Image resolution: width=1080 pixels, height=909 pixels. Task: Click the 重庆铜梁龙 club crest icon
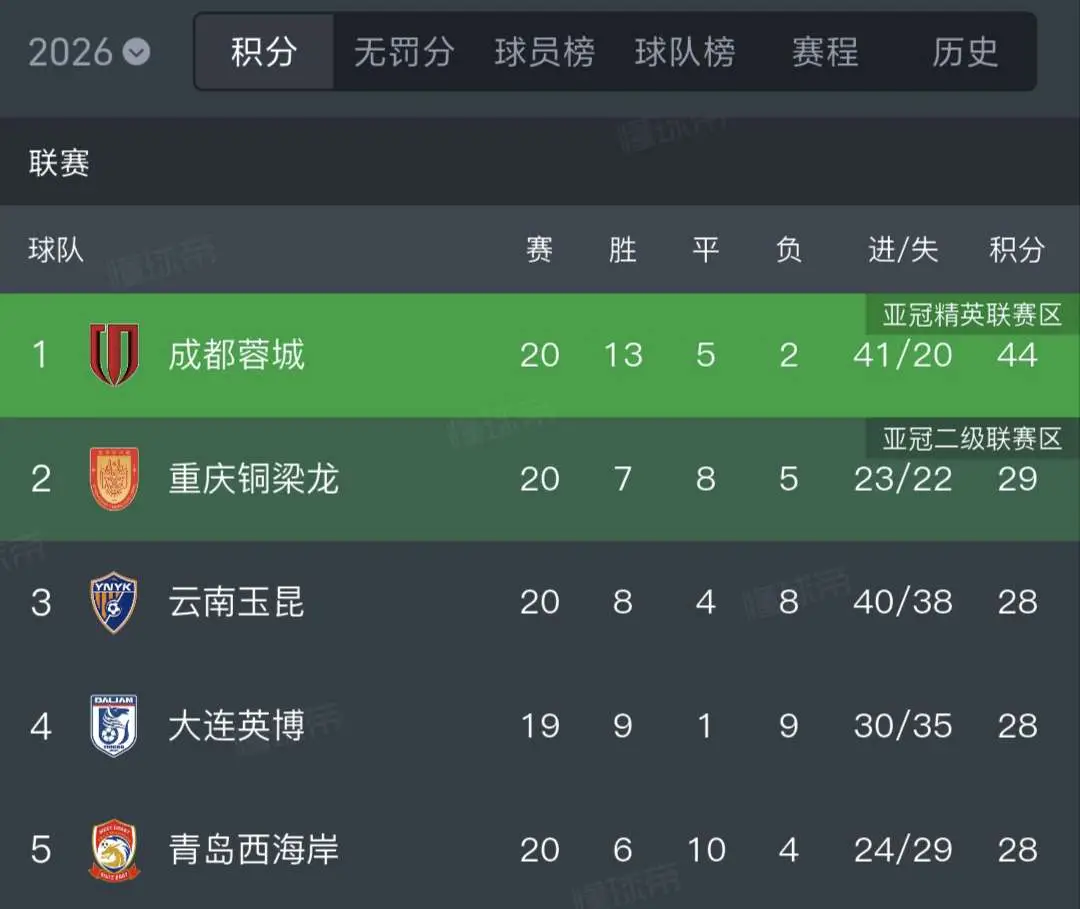click(114, 479)
